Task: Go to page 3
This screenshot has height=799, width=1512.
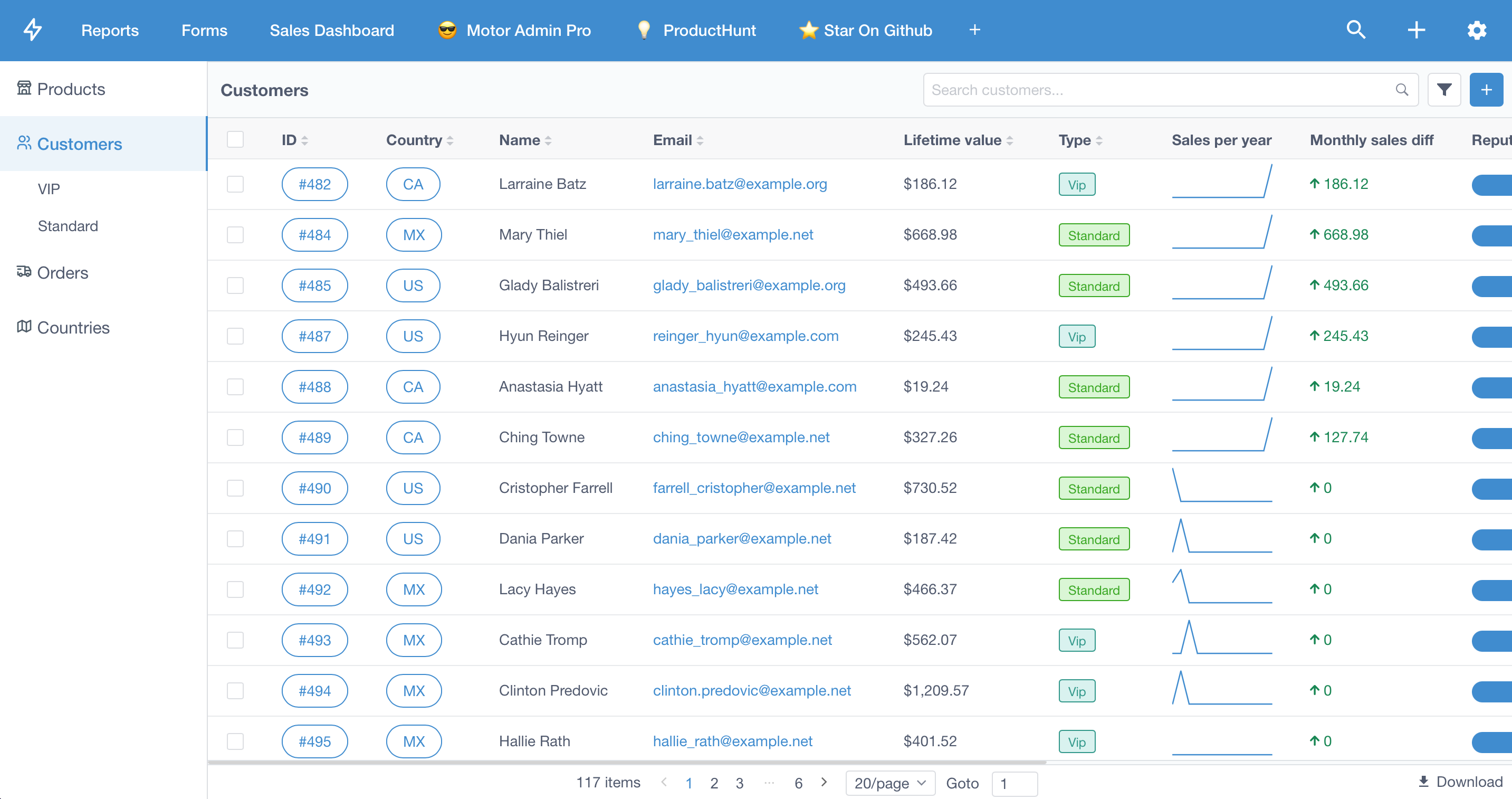Action: click(739, 783)
